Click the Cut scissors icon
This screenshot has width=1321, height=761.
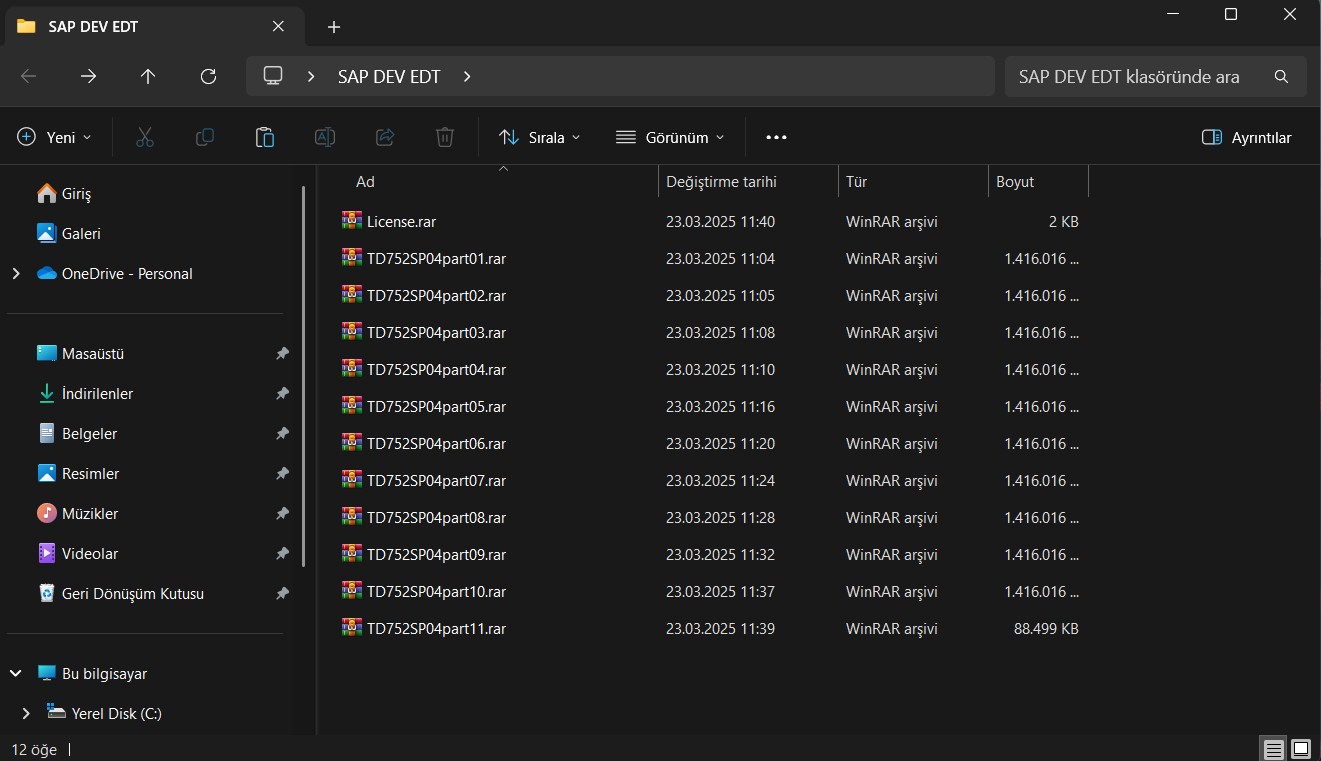coord(145,137)
